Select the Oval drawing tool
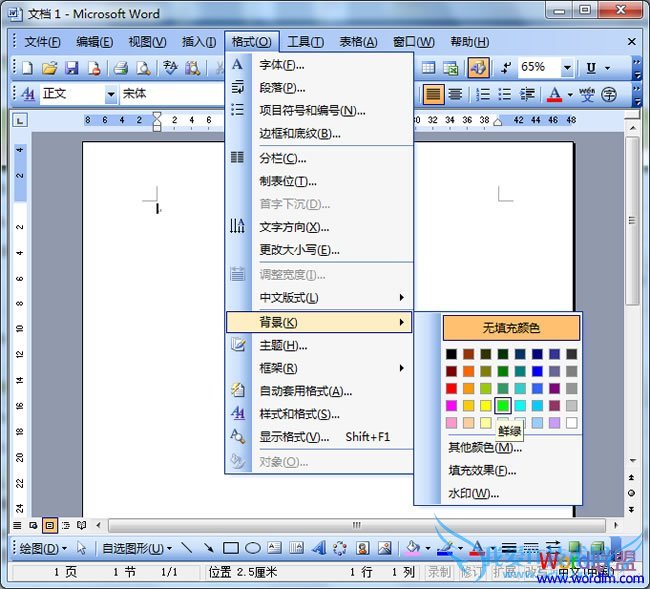The width and height of the screenshot is (650, 589). point(252,548)
